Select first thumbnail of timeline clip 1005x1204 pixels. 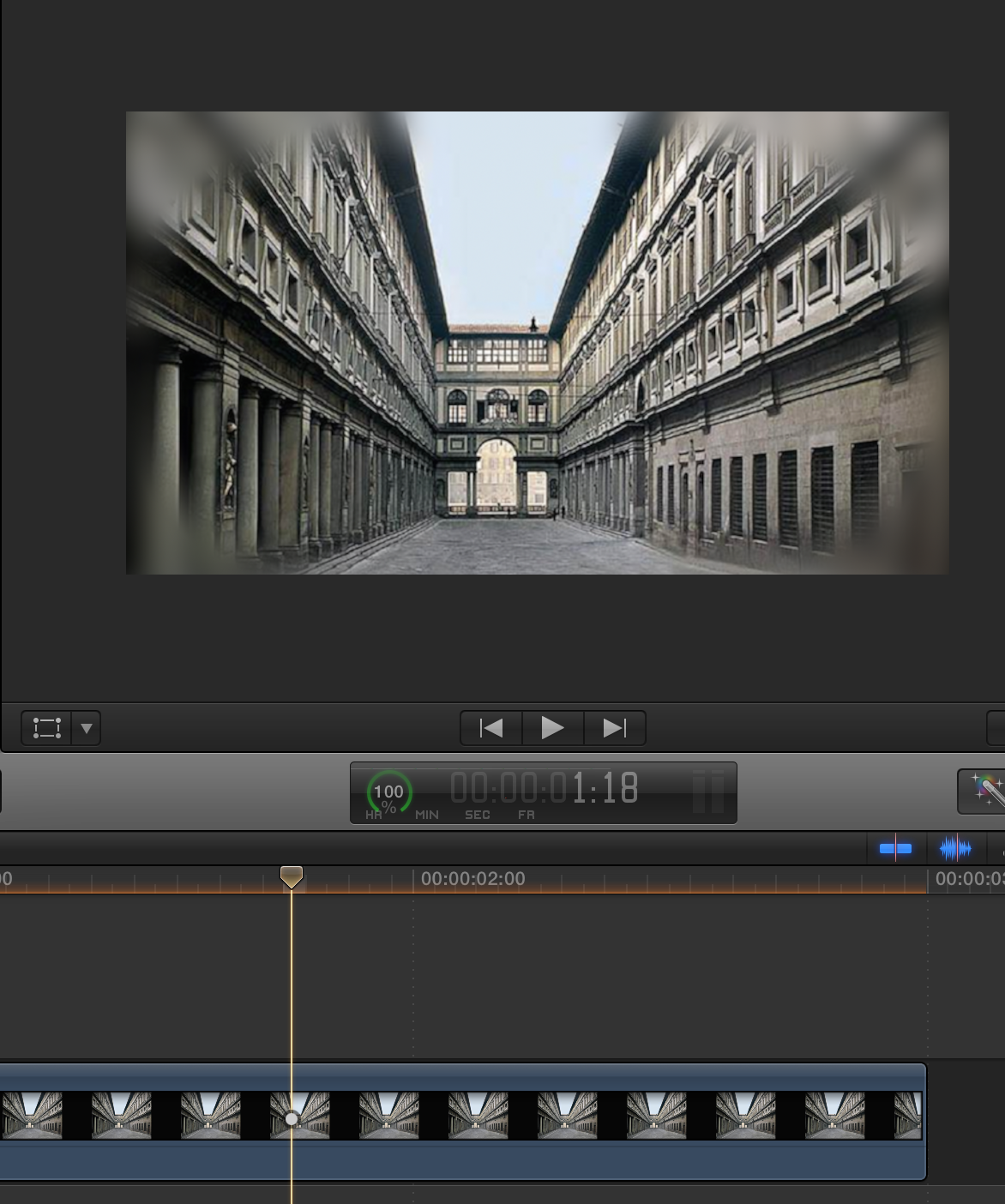pyautogui.click(x=32, y=1115)
